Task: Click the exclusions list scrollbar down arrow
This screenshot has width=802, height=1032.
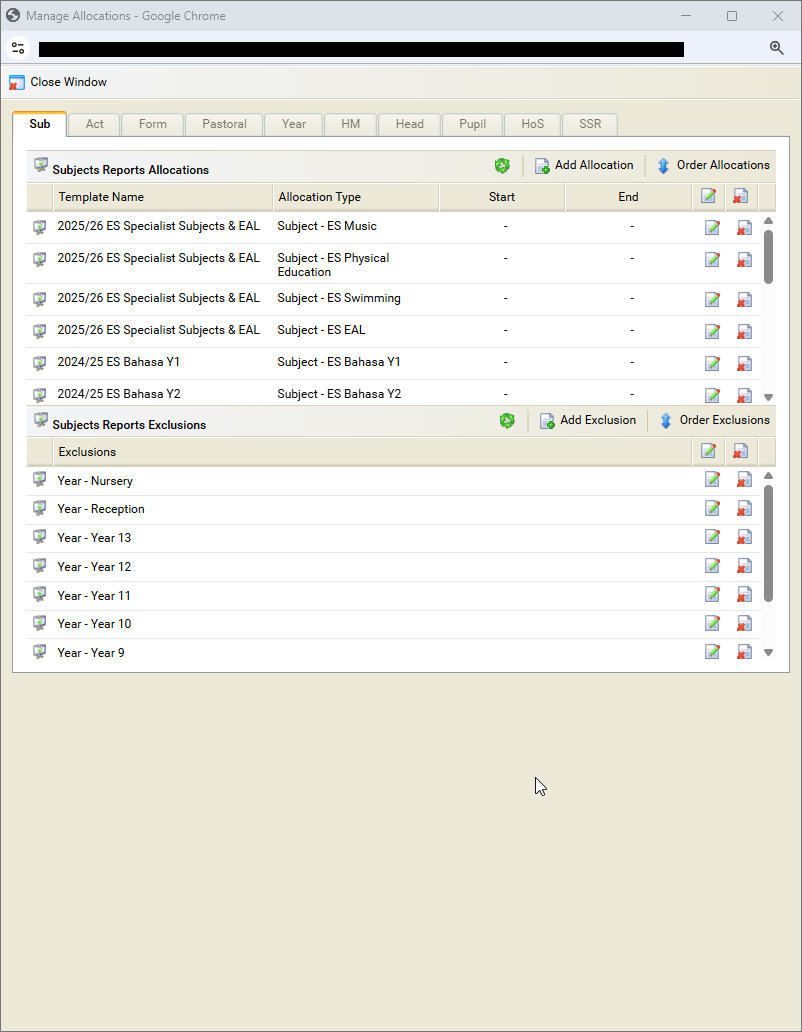Action: pos(768,652)
